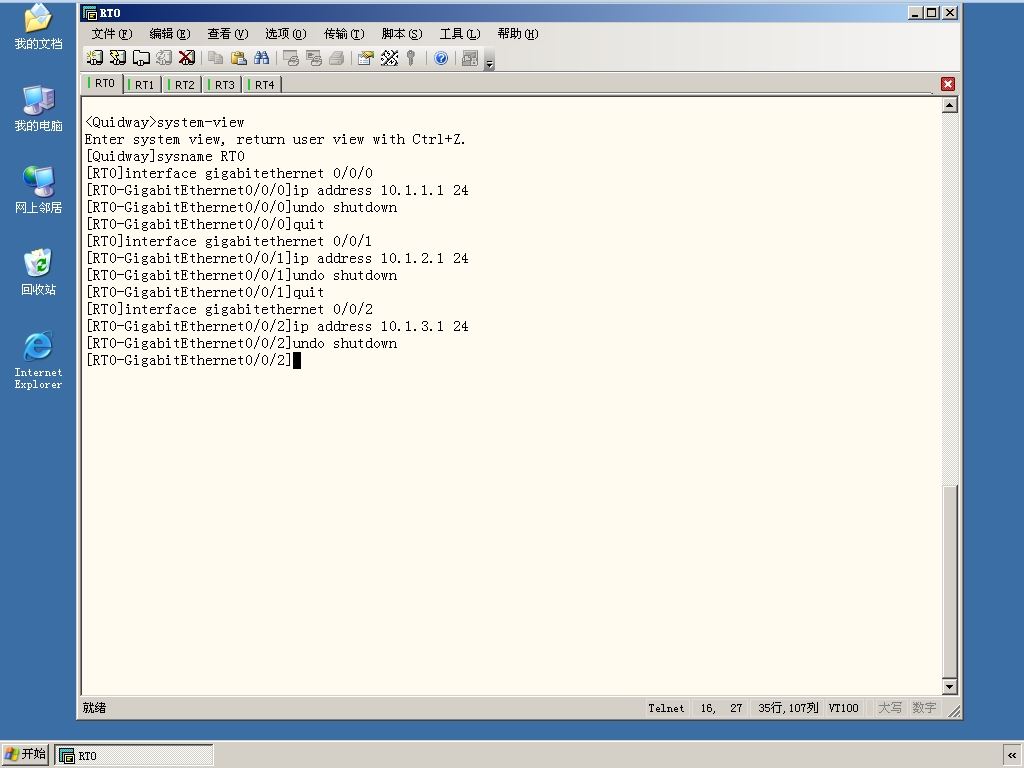This screenshot has width=1024, height=768.
Task: Open the 脚本(S) menu
Action: 402,34
